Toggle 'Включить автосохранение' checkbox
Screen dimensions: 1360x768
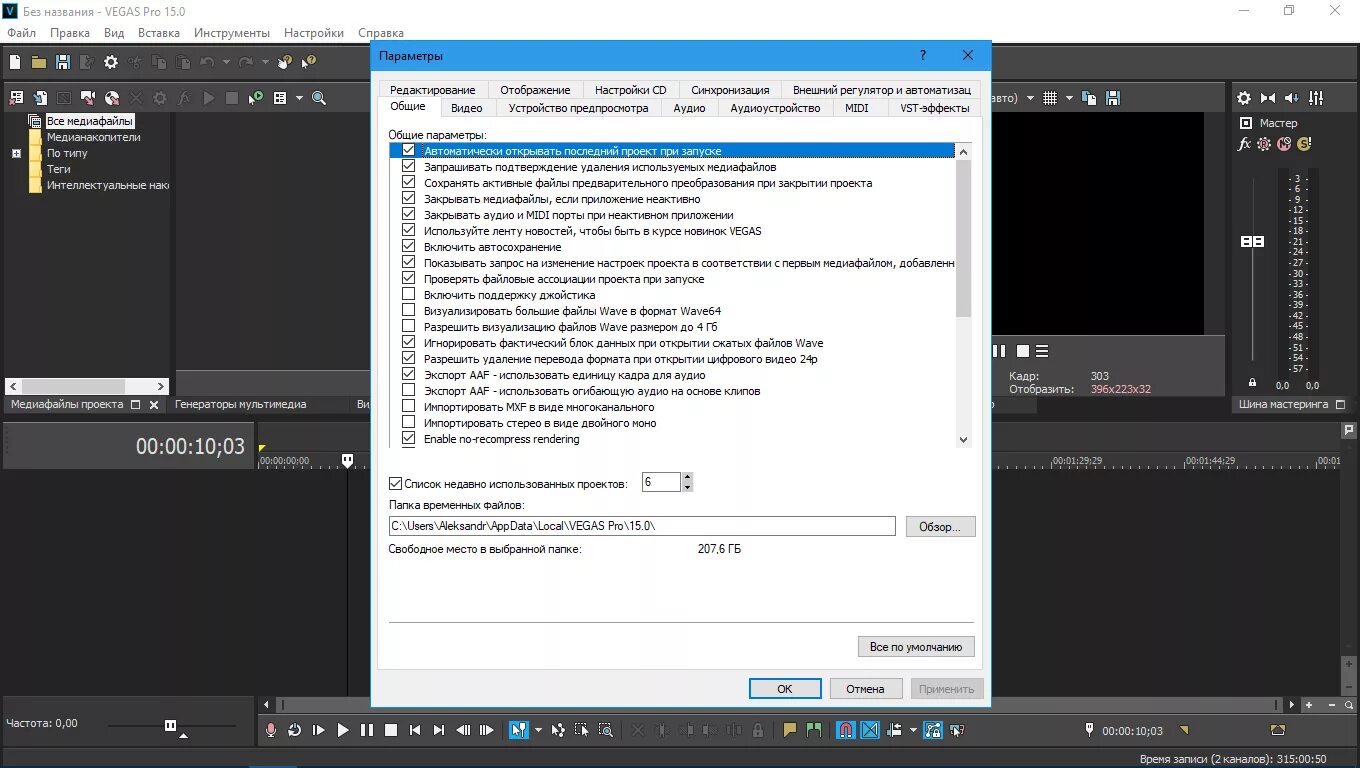coord(408,247)
